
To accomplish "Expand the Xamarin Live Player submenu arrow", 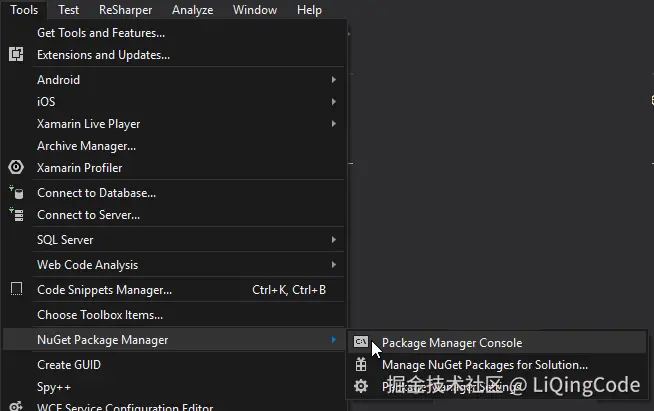I will [334, 124].
